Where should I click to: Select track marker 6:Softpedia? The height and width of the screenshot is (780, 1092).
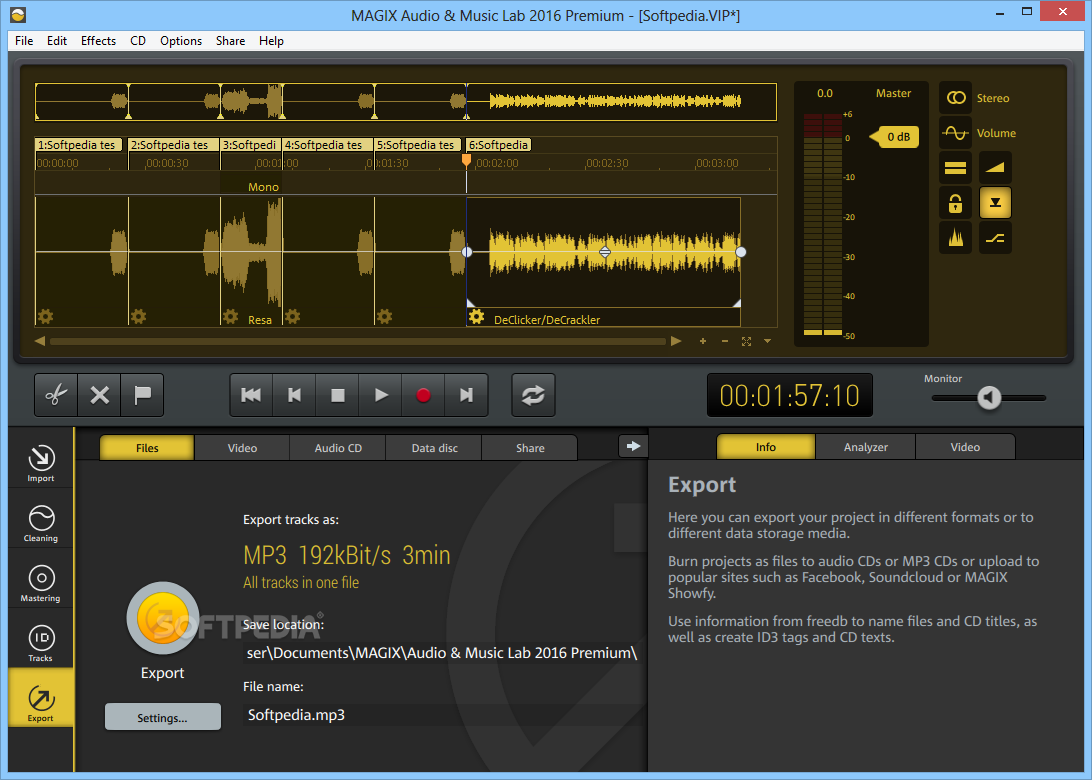tap(499, 145)
